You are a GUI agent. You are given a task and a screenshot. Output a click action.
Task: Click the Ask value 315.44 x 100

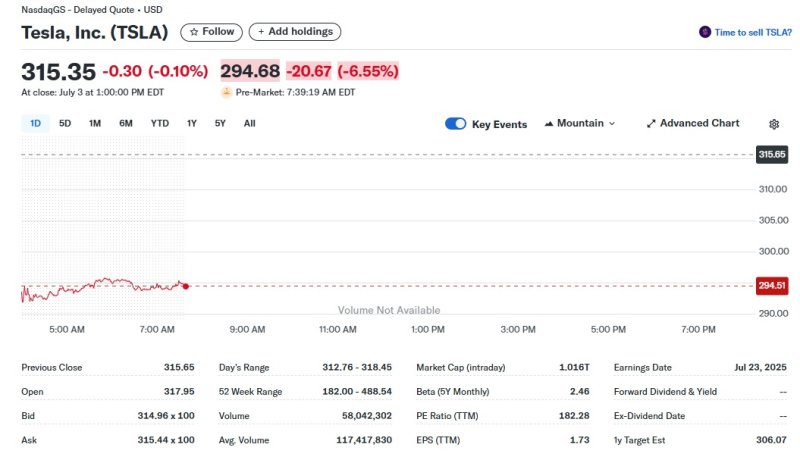click(x=166, y=440)
